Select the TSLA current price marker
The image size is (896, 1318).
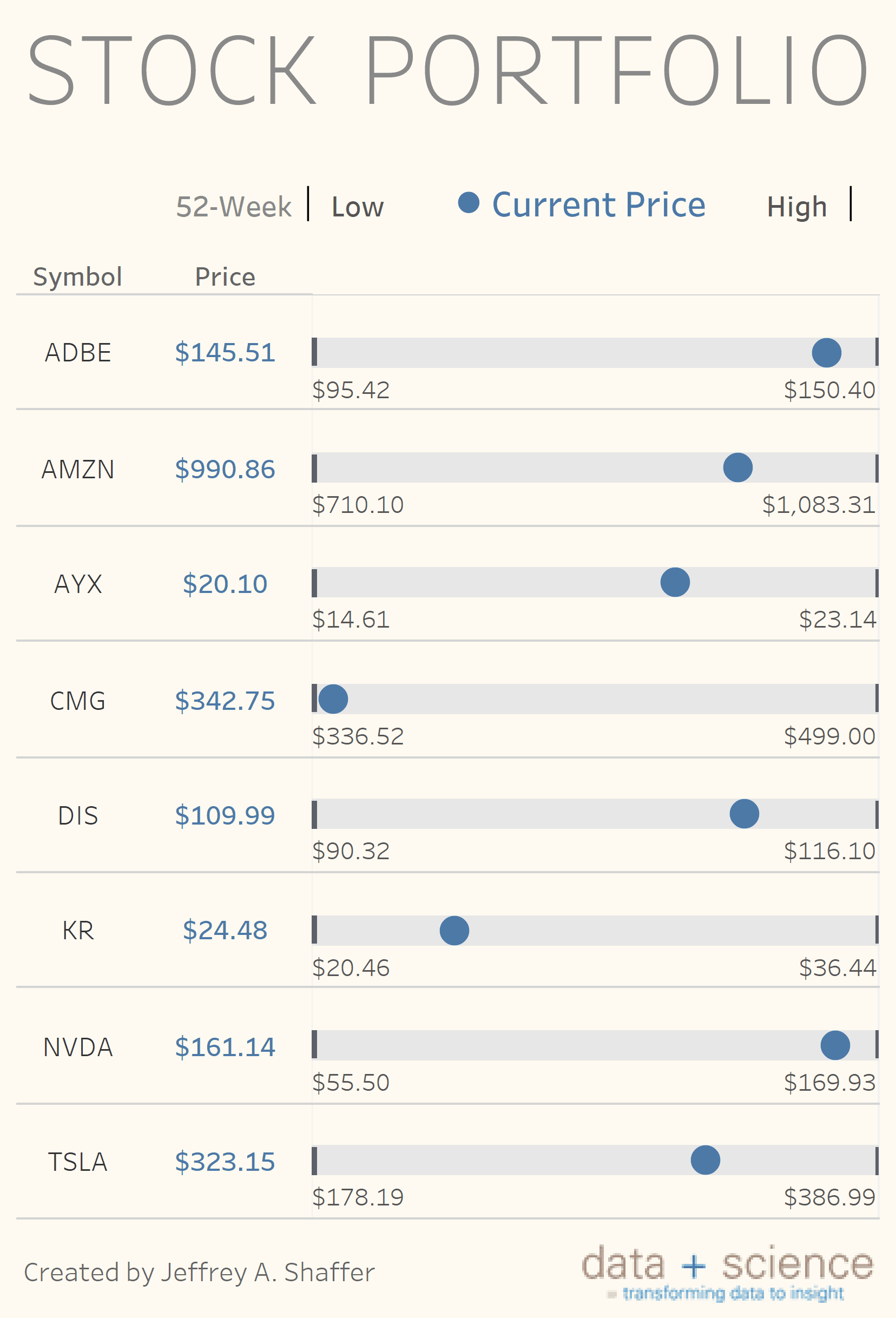tap(706, 1160)
